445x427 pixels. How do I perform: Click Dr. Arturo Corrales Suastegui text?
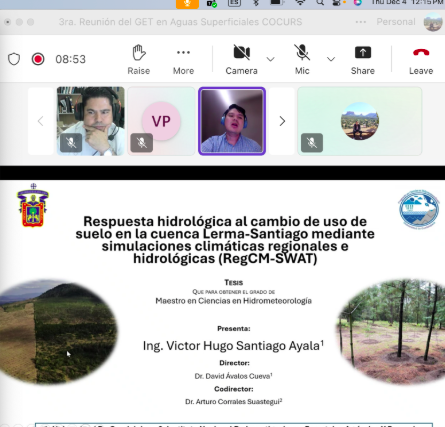point(234,402)
